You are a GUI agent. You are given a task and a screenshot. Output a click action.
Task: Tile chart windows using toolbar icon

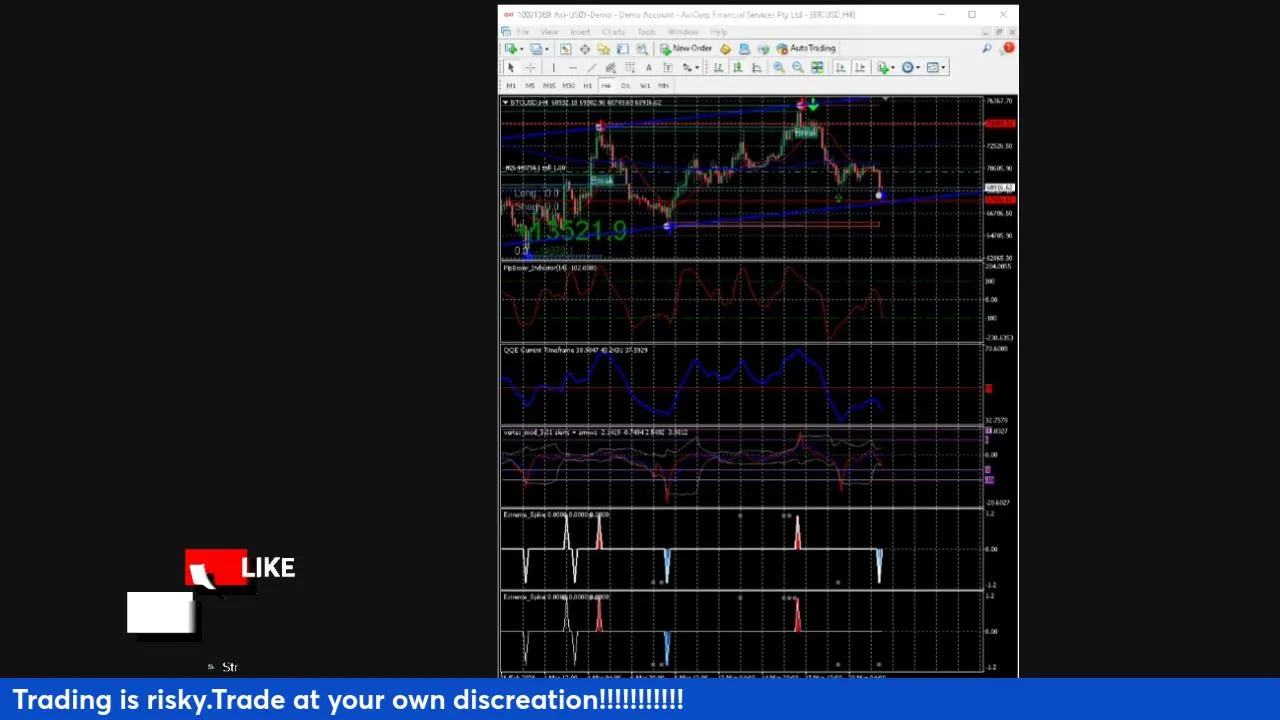click(x=817, y=67)
